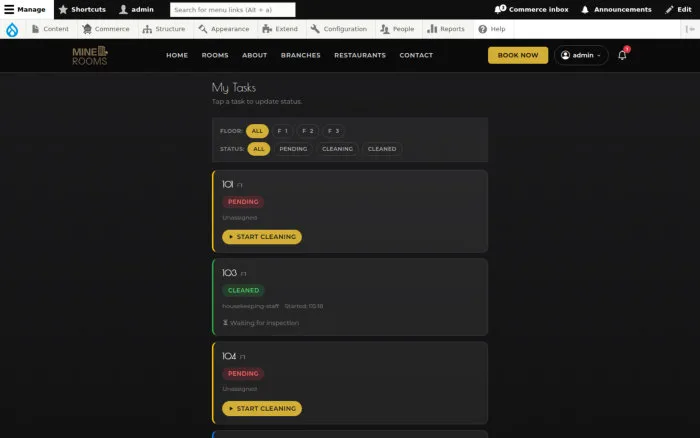Click the room 103 title
The width and height of the screenshot is (700, 438).
click(x=229, y=272)
